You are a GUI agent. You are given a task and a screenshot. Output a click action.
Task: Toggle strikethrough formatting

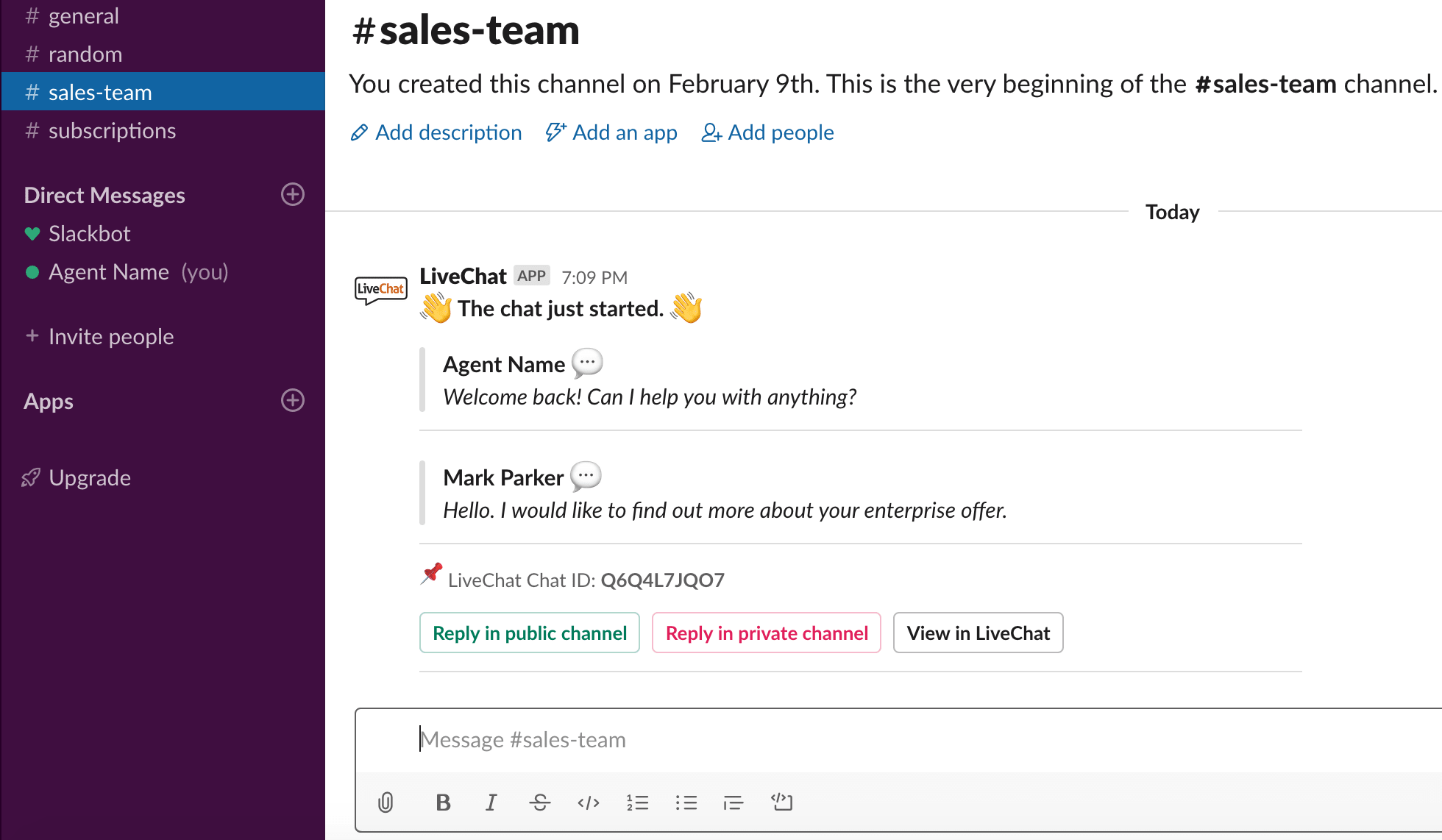point(539,802)
